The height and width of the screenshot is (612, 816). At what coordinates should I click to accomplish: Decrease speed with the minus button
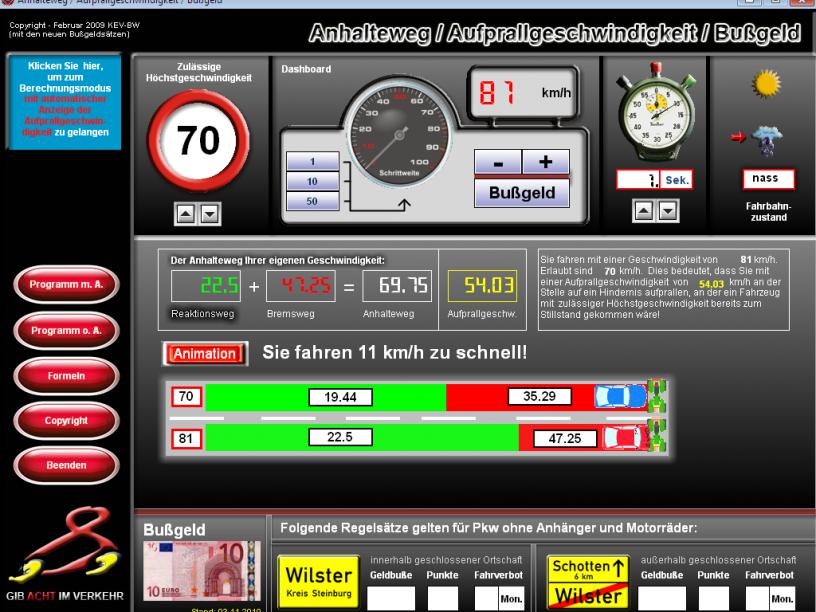(498, 162)
